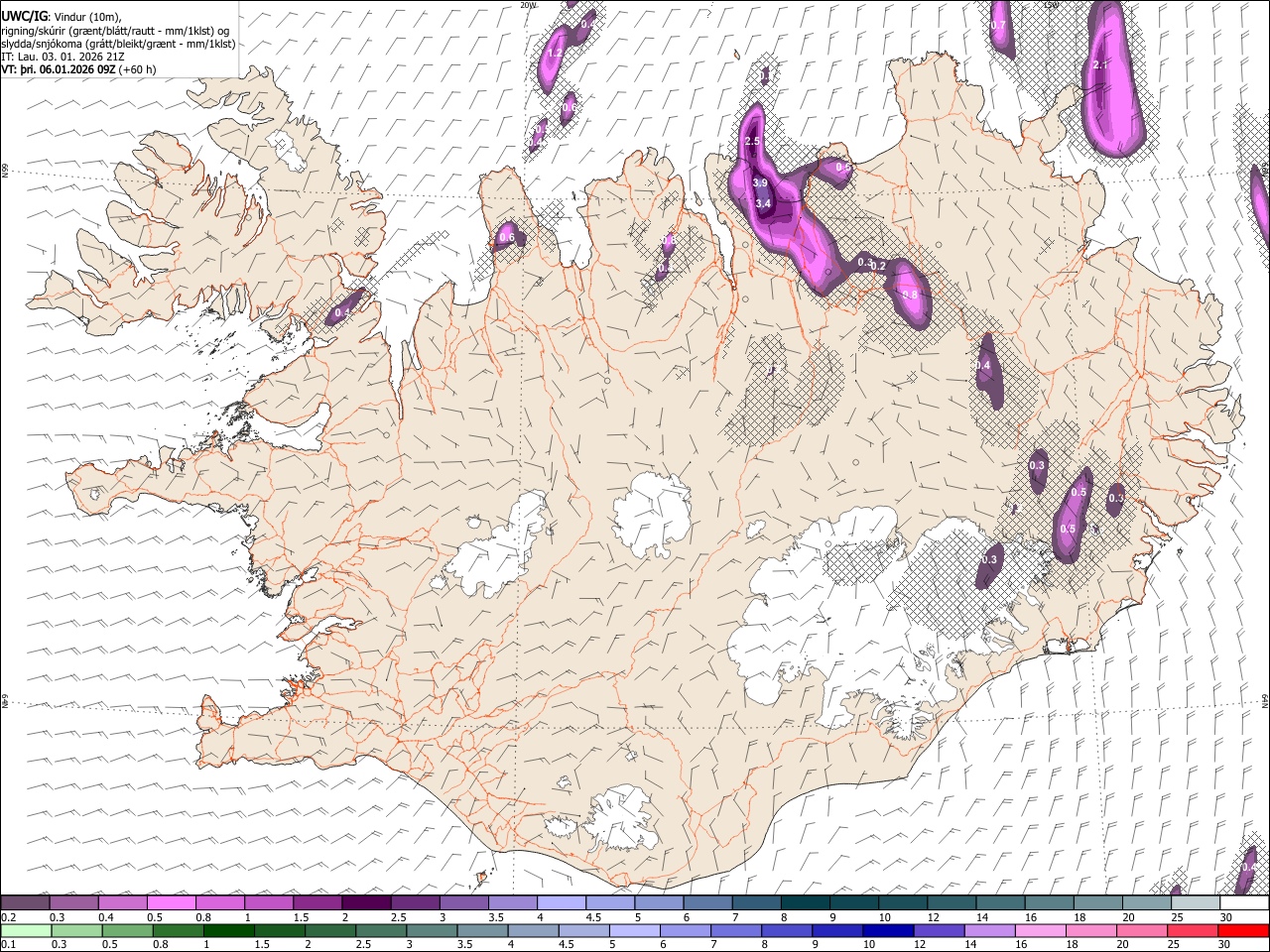This screenshot has height=952, width=1270.
Task: Pick upper legend swatch between 2 and 2.5
Action: click(x=366, y=903)
